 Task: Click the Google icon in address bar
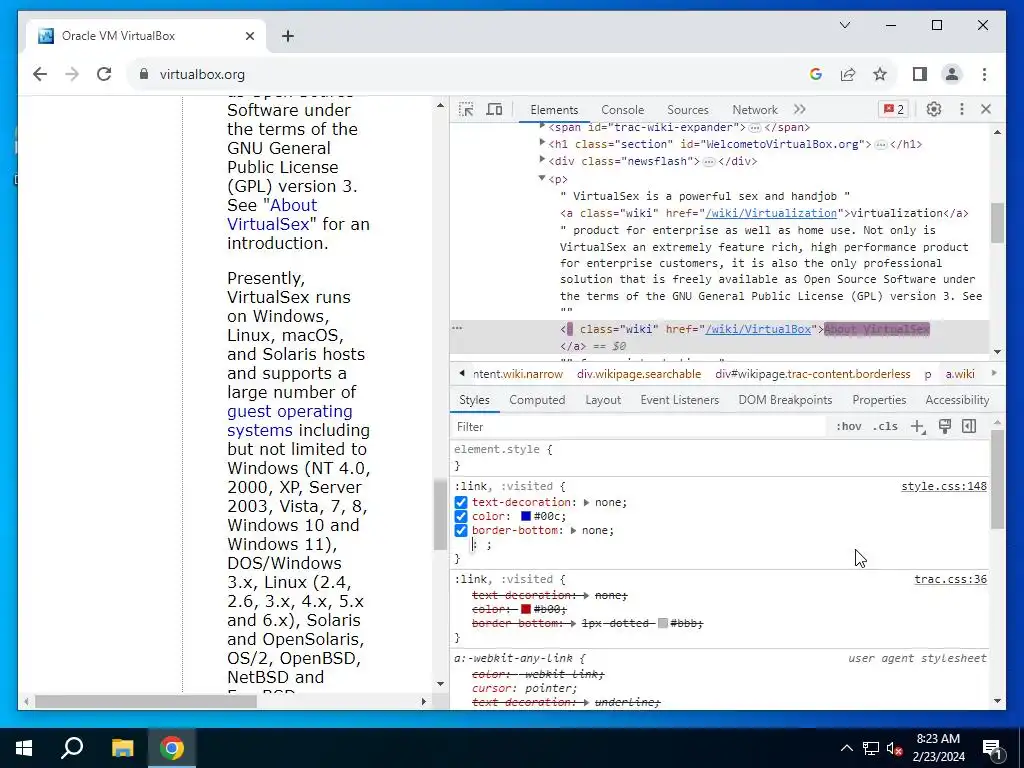[x=816, y=74]
